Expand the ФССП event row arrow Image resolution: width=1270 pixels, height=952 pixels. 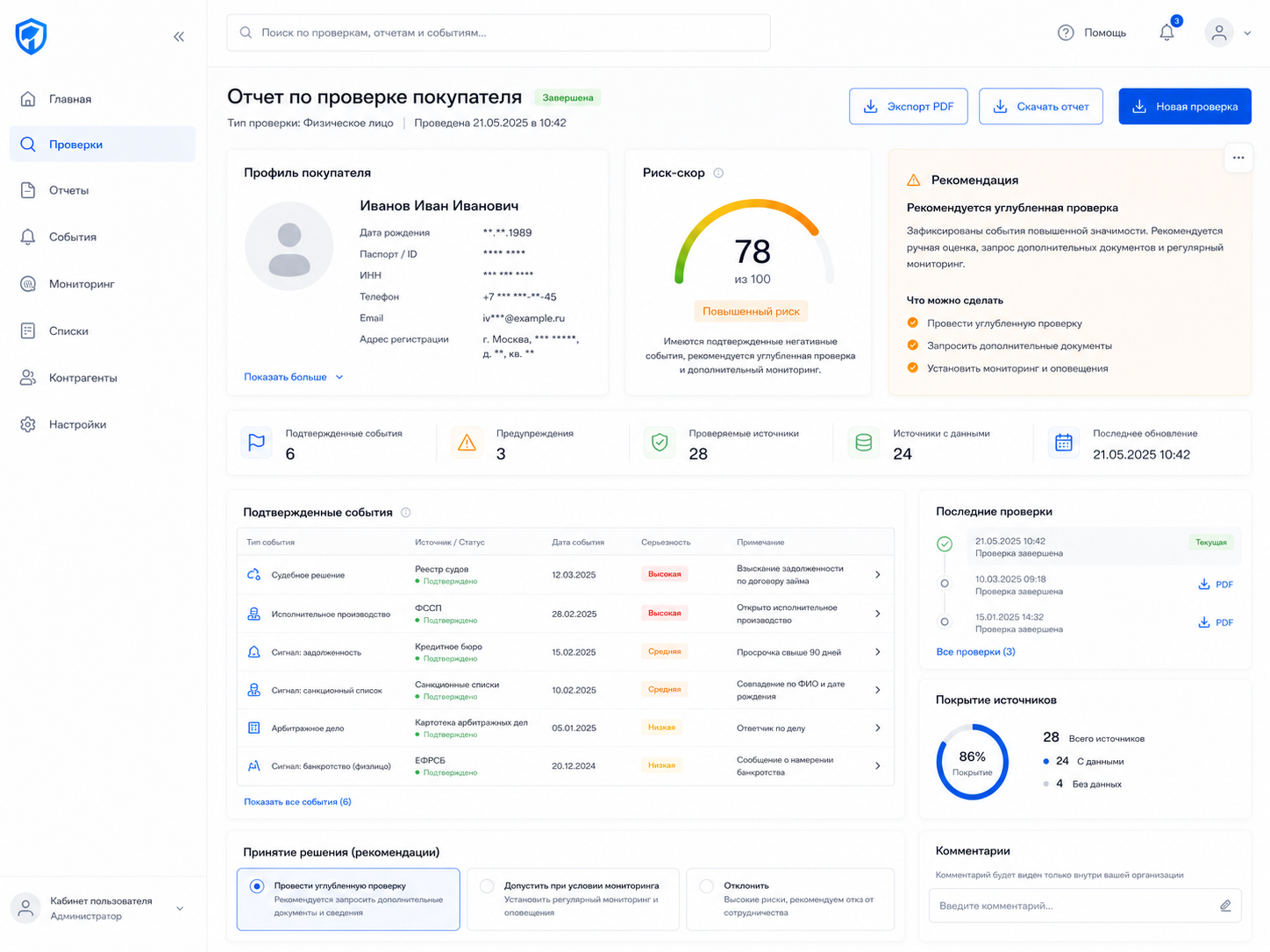coord(877,614)
